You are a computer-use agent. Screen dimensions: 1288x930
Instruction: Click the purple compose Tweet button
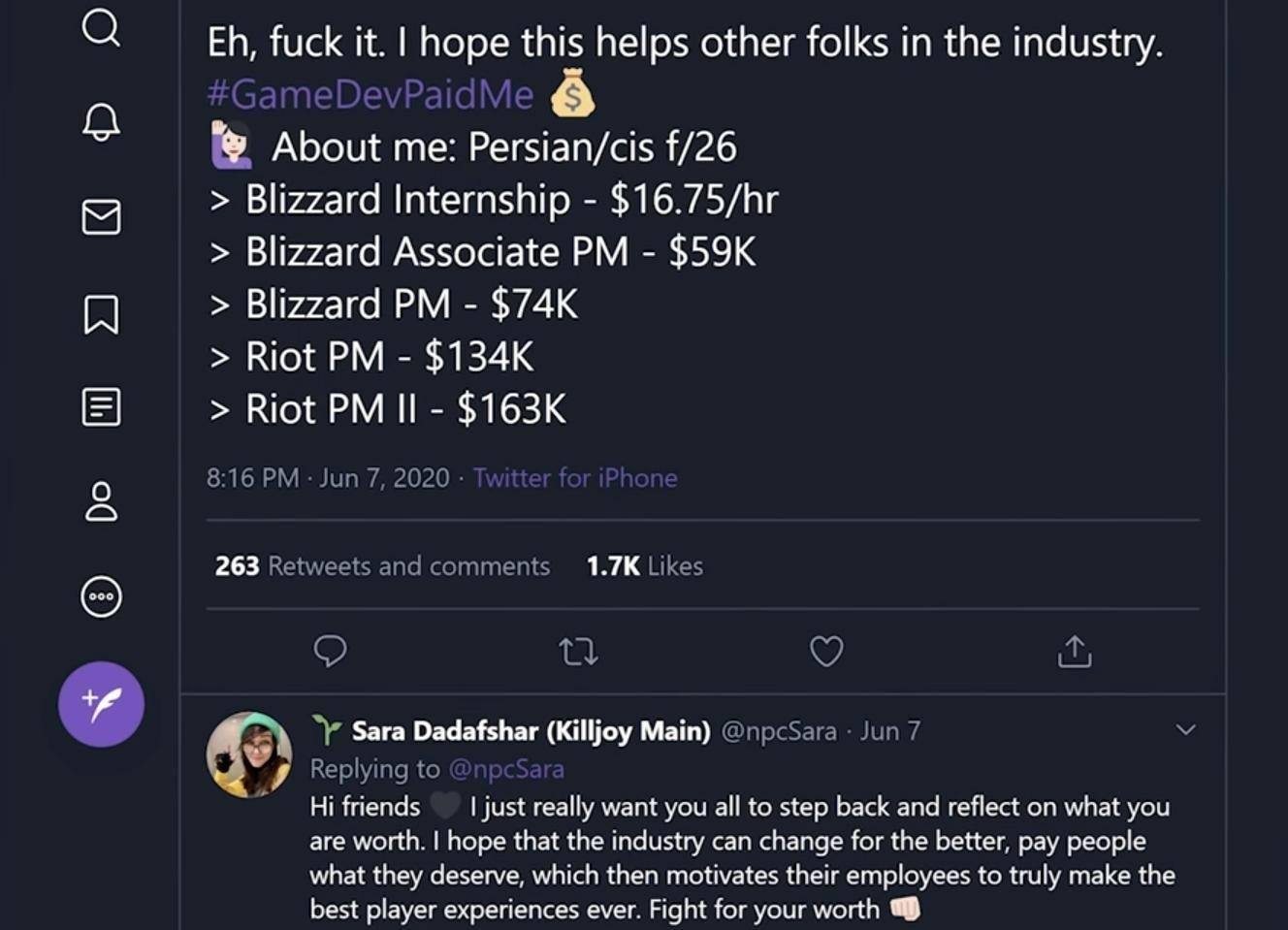coord(101,704)
